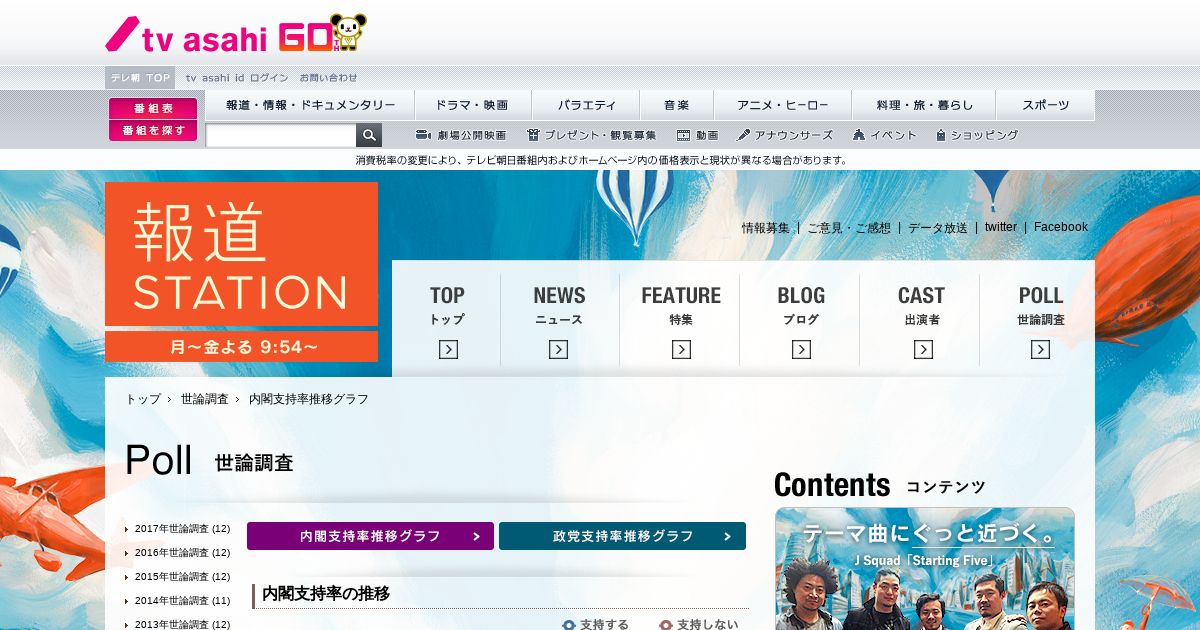Click the arrow icon under CAST

click(923, 349)
